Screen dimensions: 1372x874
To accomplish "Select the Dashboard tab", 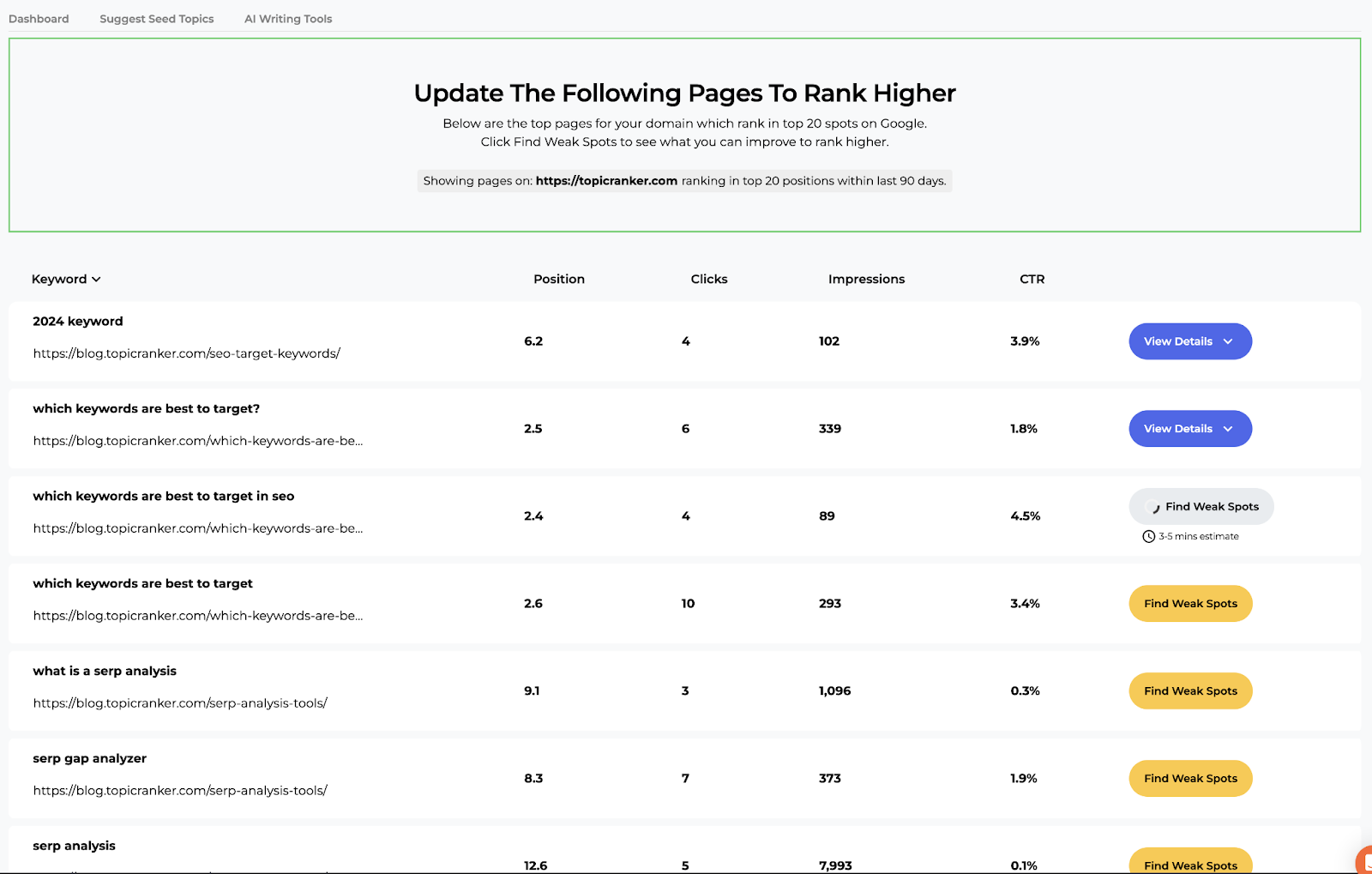I will coord(39,18).
